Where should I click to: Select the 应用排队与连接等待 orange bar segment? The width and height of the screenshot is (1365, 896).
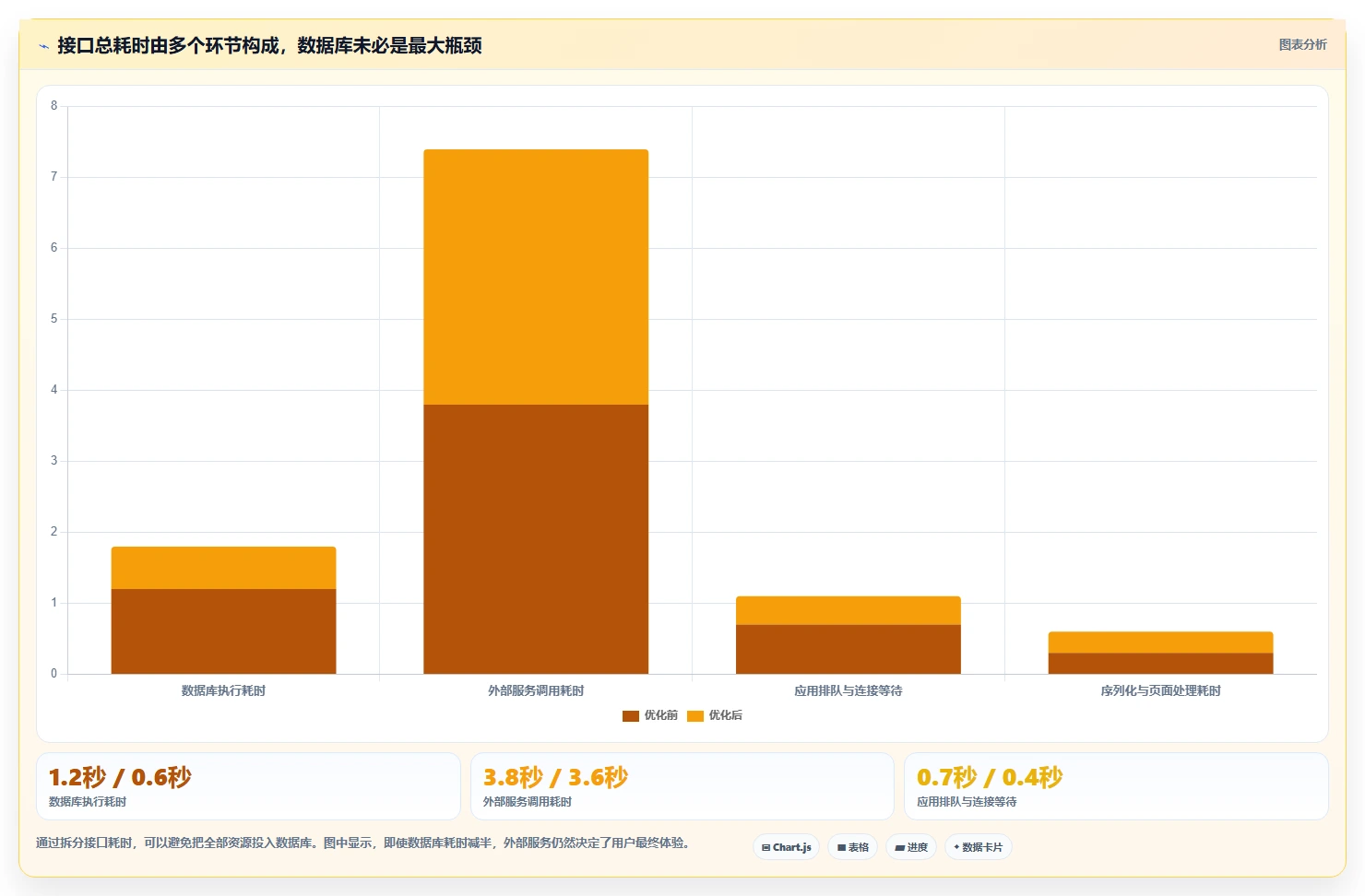(849, 610)
